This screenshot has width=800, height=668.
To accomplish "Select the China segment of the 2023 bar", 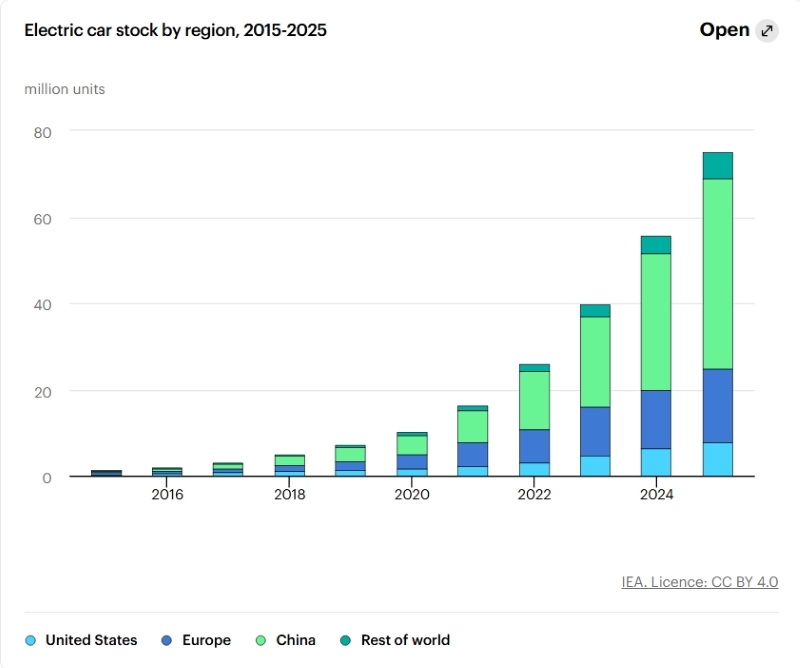I will coord(595,362).
